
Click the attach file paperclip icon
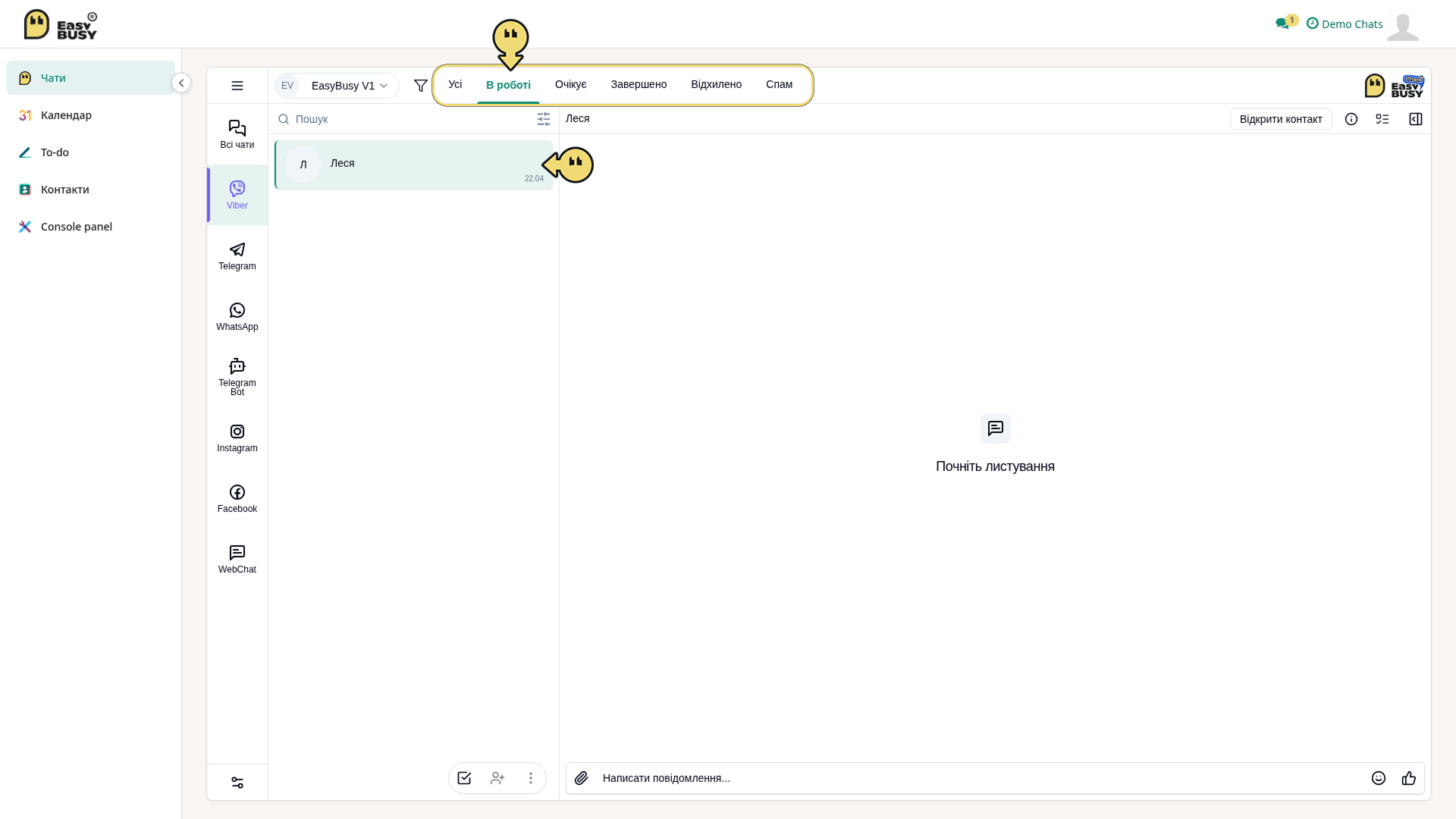[x=582, y=778]
